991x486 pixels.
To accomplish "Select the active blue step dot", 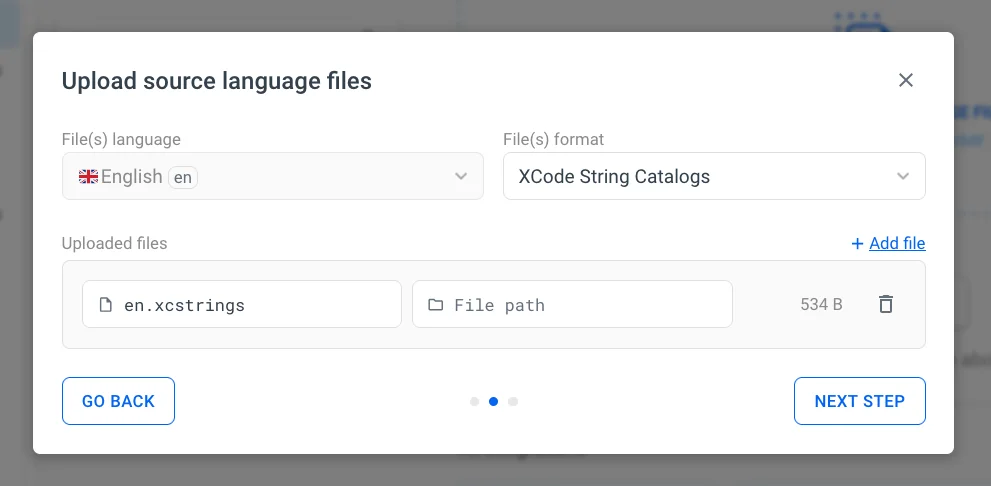I will [493, 402].
